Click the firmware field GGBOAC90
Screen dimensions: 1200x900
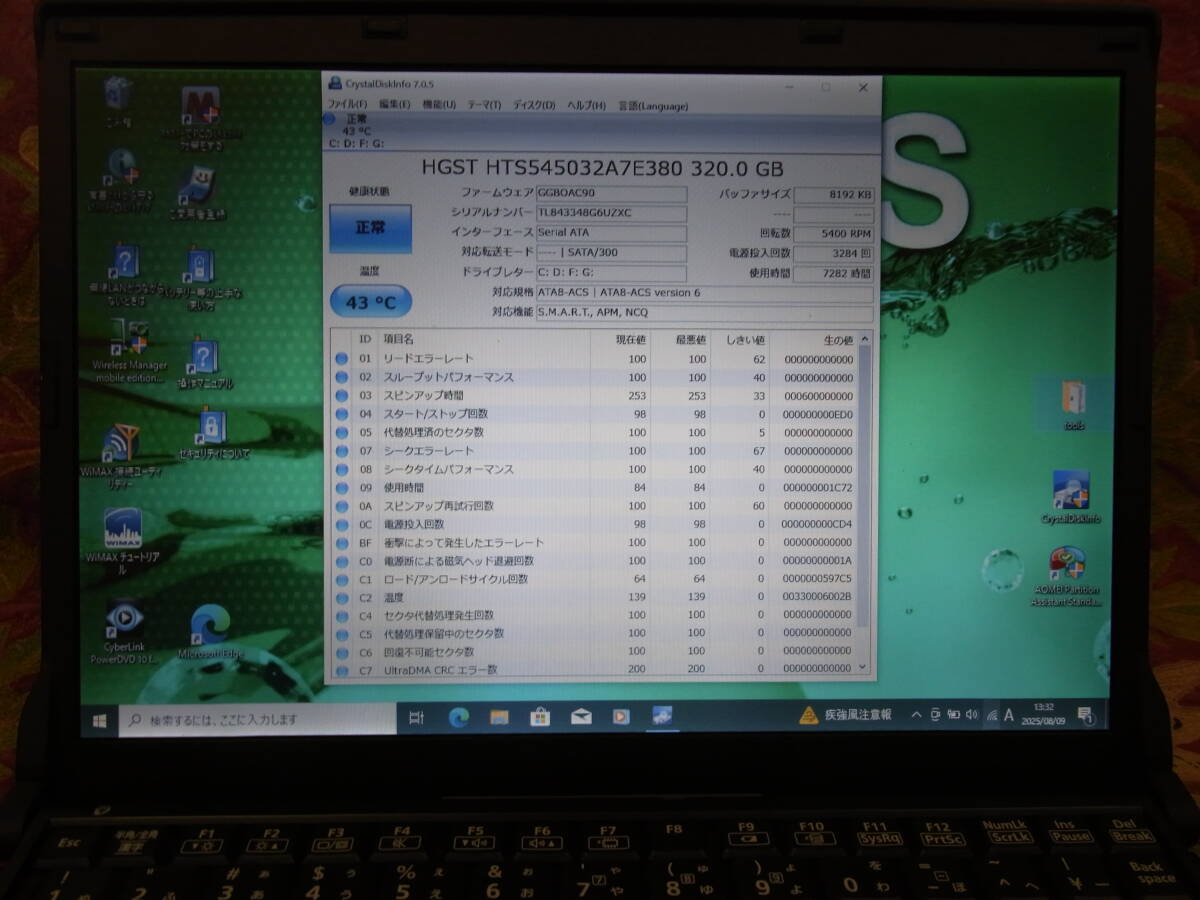coord(611,194)
